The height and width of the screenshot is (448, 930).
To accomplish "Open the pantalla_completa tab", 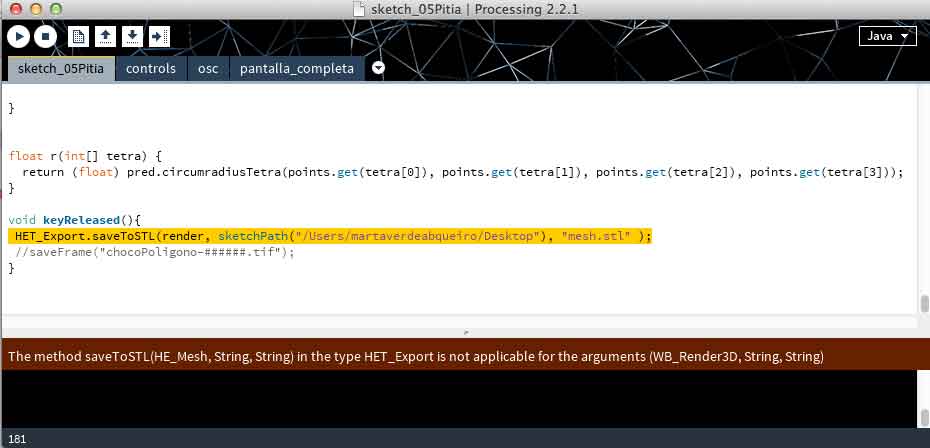I will click(297, 69).
